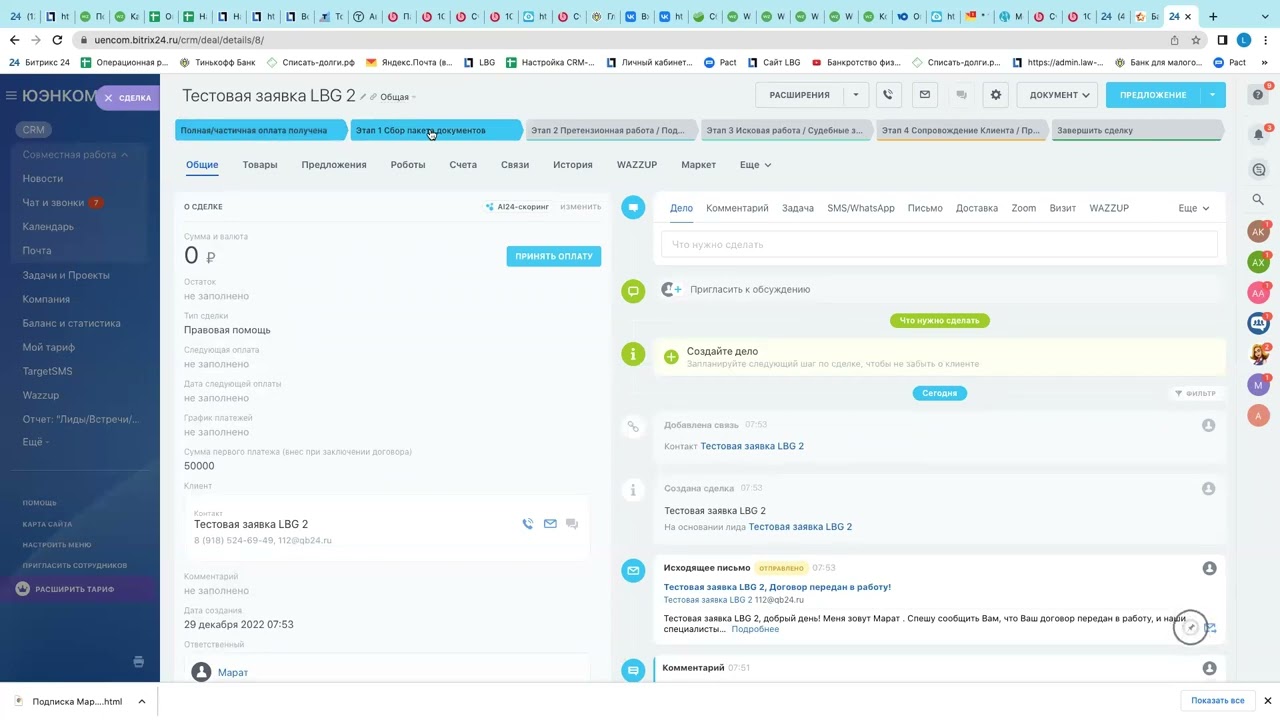Click Показать все downloads button
The image size is (1280, 720).
[x=1218, y=701]
